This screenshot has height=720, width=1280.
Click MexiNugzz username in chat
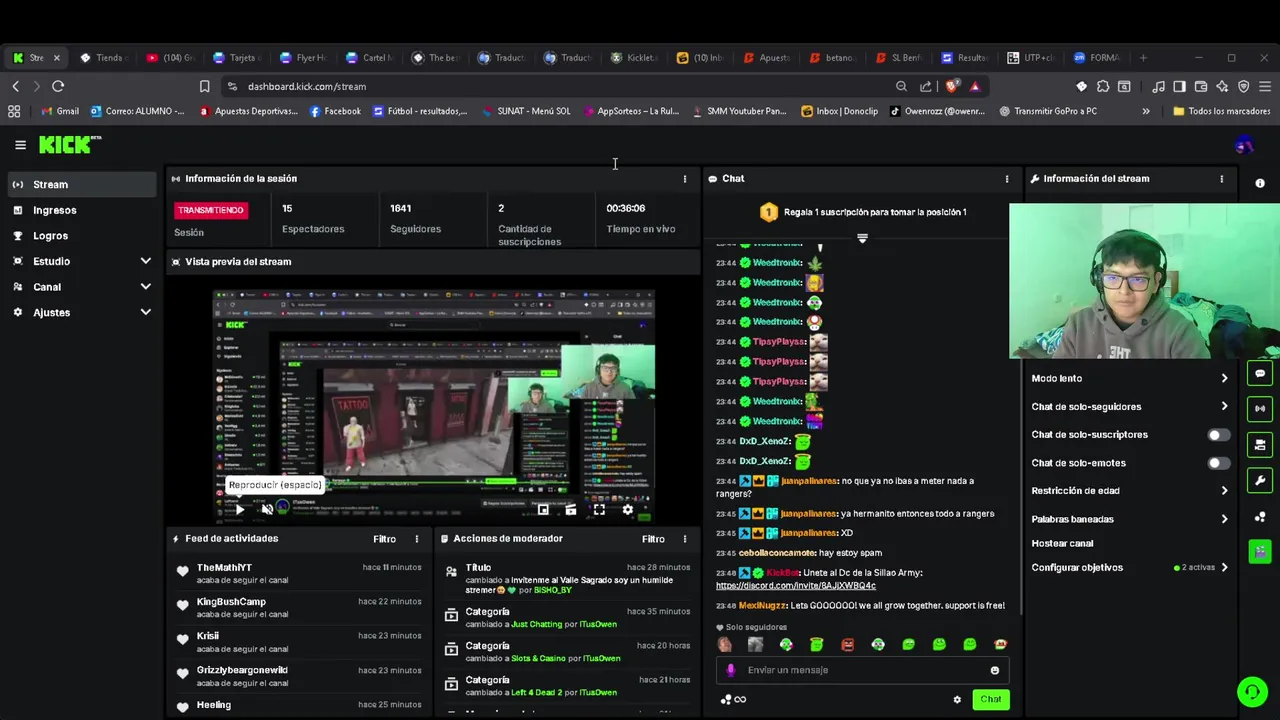coord(762,606)
